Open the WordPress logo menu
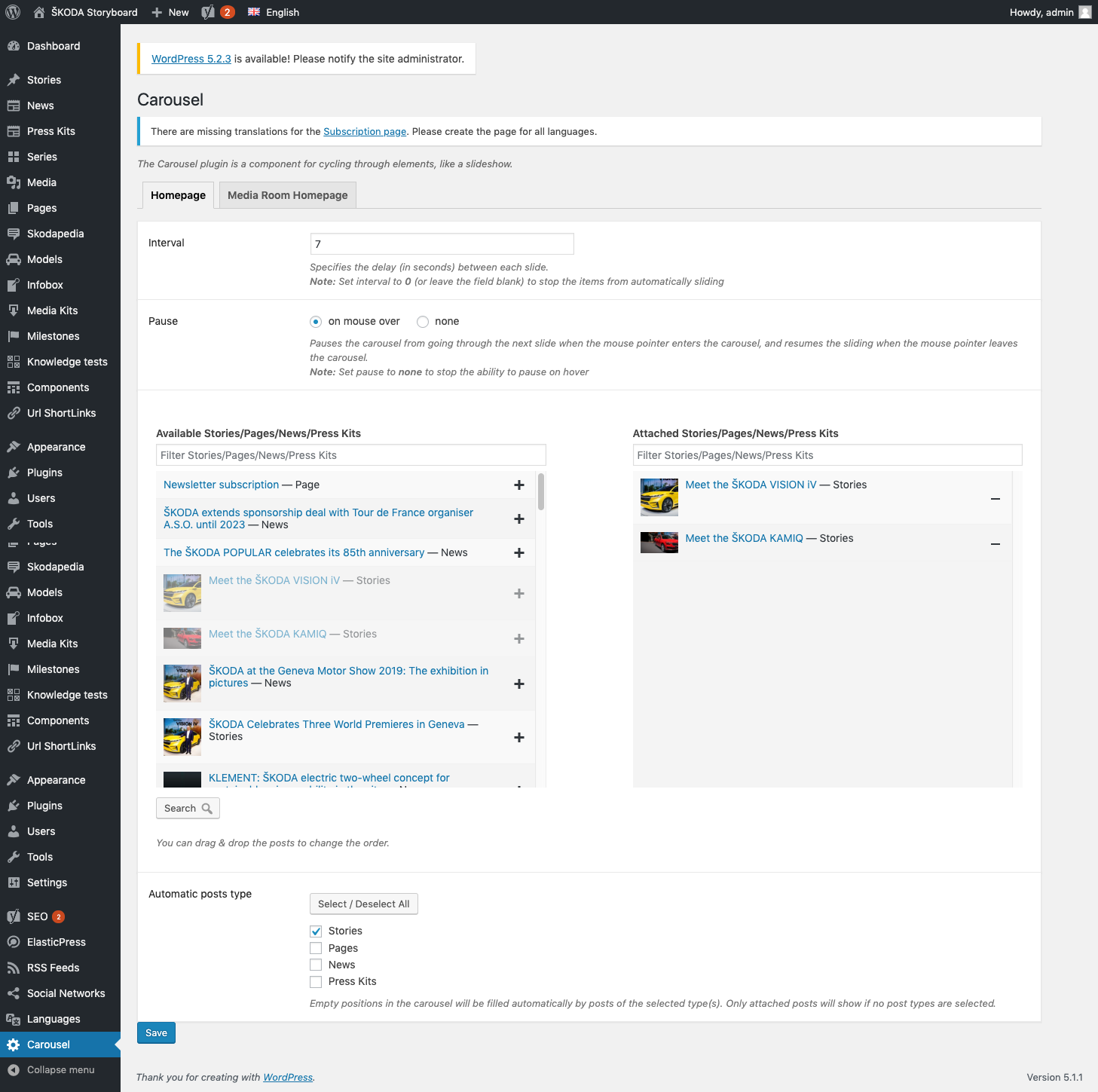This screenshot has width=1098, height=1092. [13, 12]
